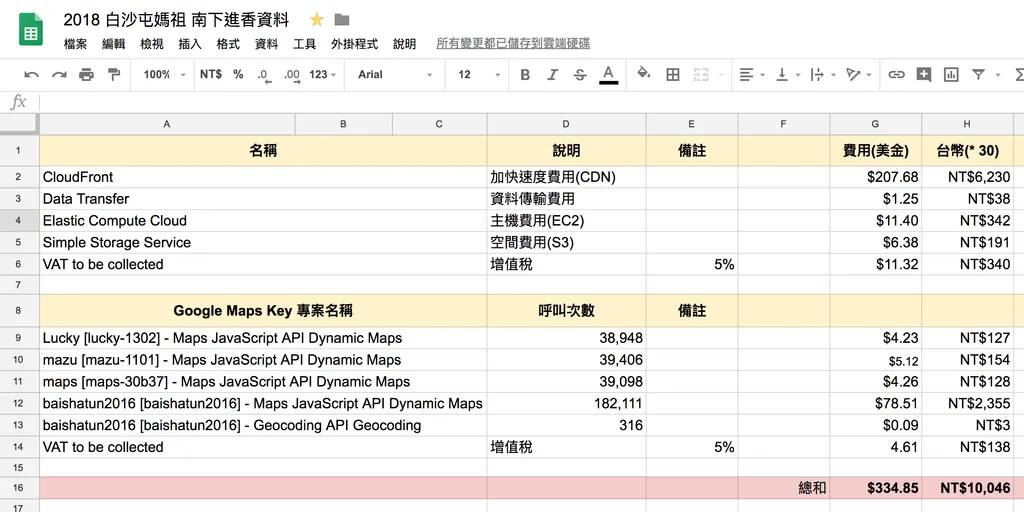Screen dimensions: 1024x512
Task: Open the Arial font dropdown
Action: coord(395,74)
